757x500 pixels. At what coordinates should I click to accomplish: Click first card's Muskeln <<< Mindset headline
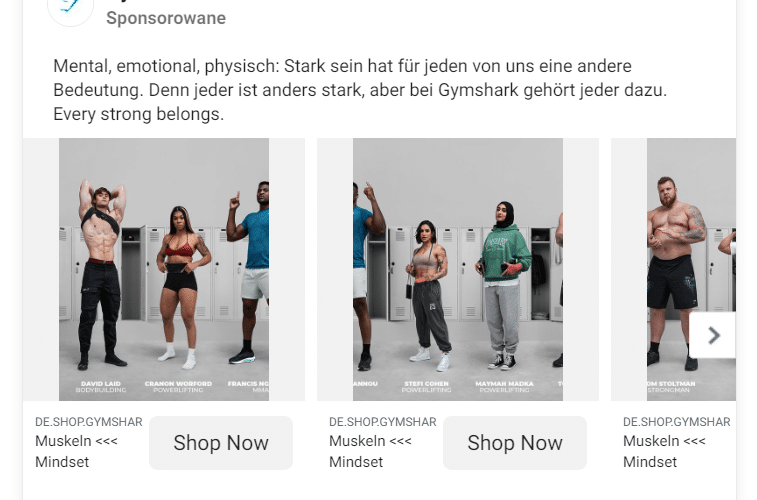[76, 451]
